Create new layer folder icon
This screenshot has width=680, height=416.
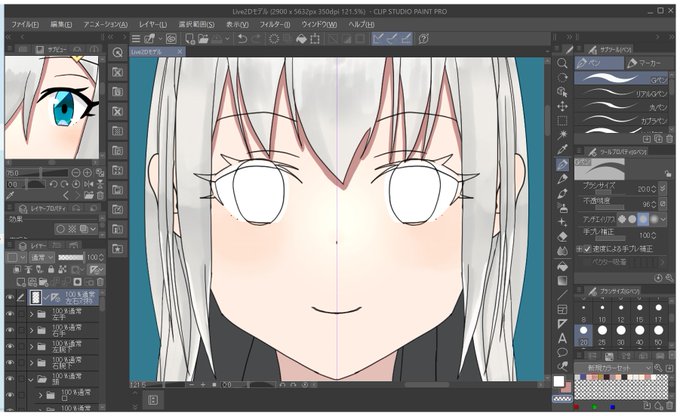[43, 282]
